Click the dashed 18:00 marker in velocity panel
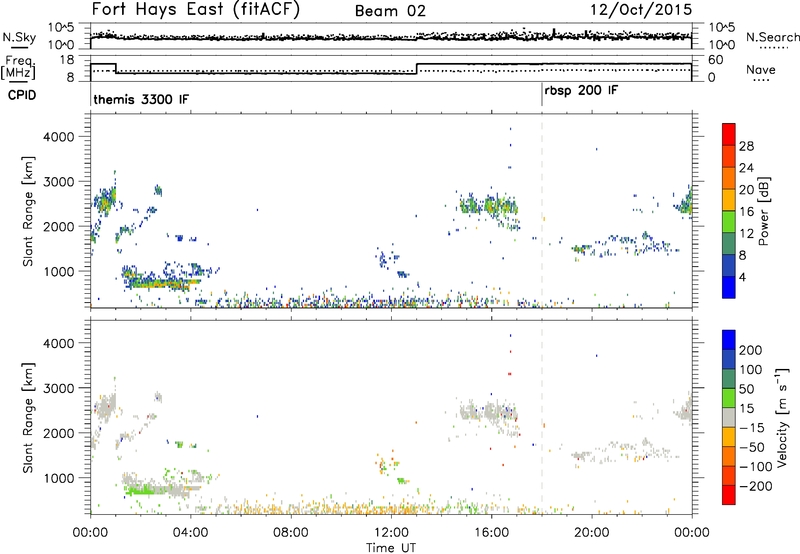The width and height of the screenshot is (800, 554). (542, 417)
